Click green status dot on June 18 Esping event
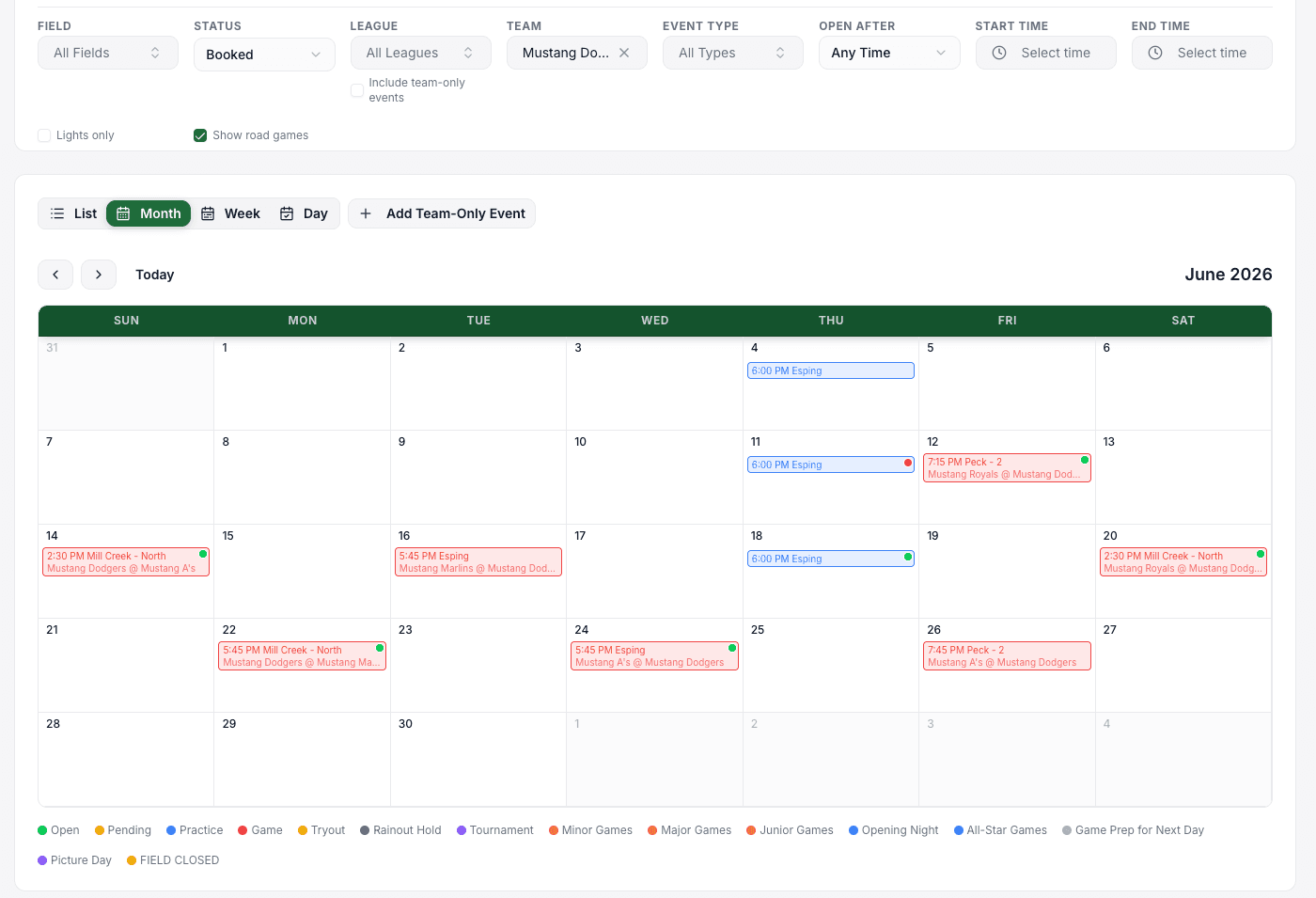Viewport: 1316px width, 898px height. [908, 557]
